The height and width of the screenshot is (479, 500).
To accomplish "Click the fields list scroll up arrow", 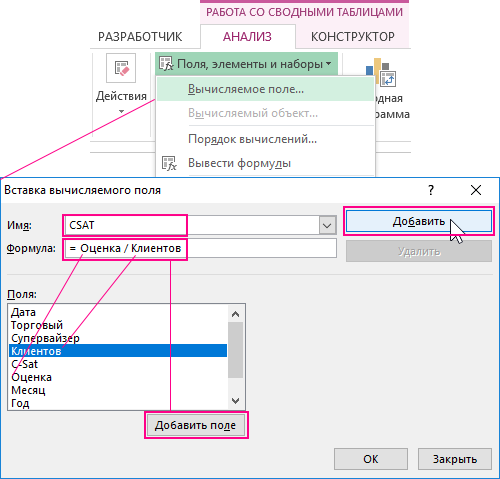I will coord(236,314).
